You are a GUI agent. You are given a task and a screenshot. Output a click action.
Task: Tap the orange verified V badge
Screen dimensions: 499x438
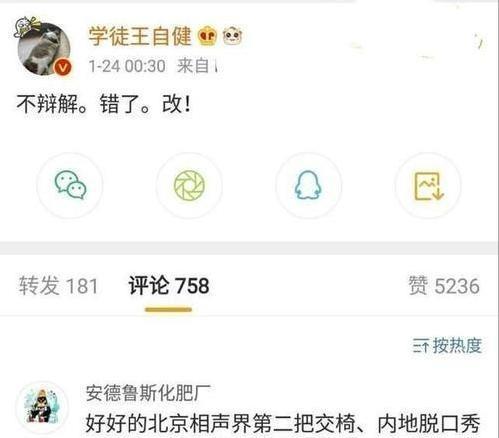point(63,67)
